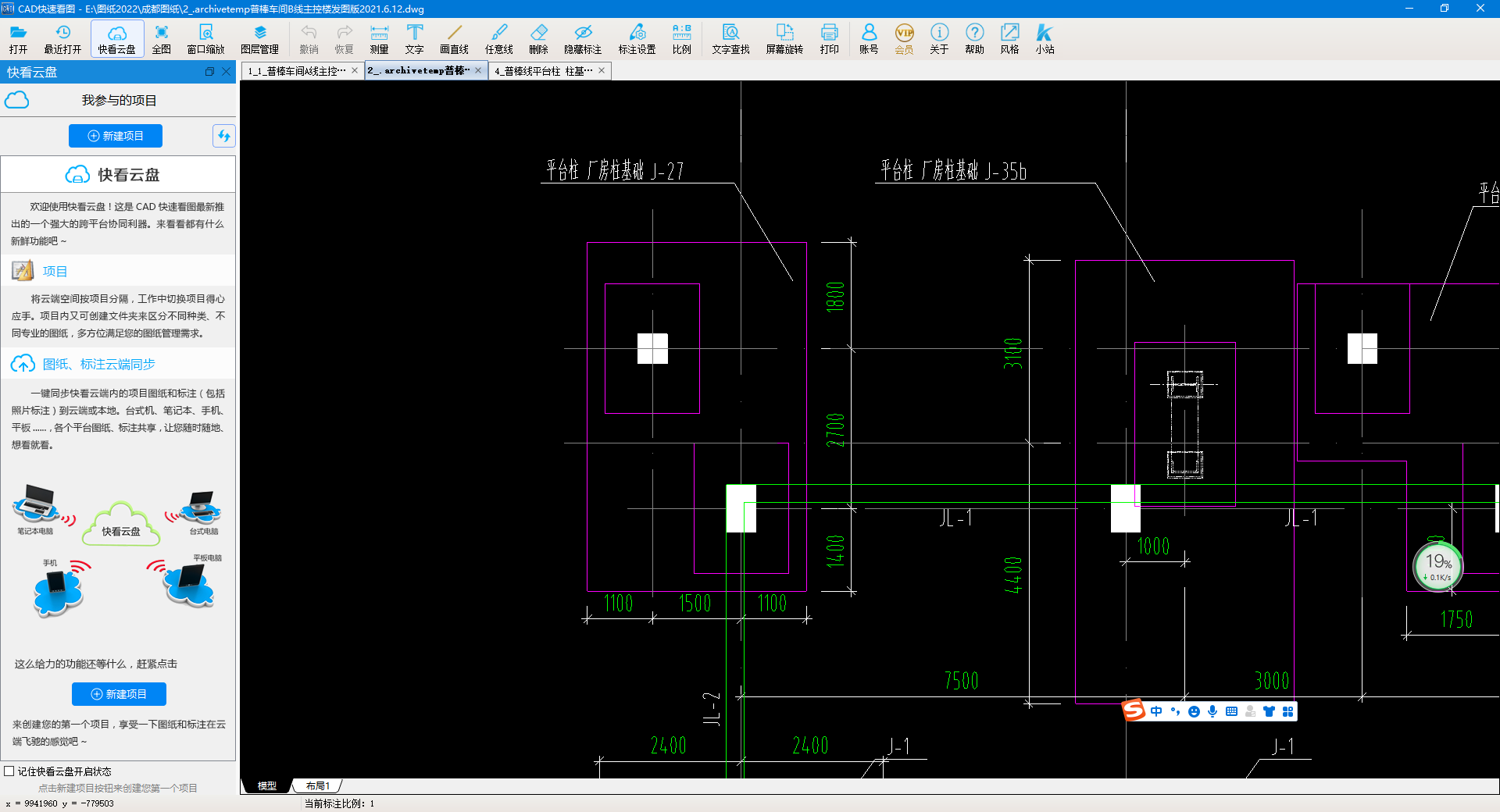Toggle 隐藏标注 hide annotations
Viewport: 1500px width, 812px height.
583,39
